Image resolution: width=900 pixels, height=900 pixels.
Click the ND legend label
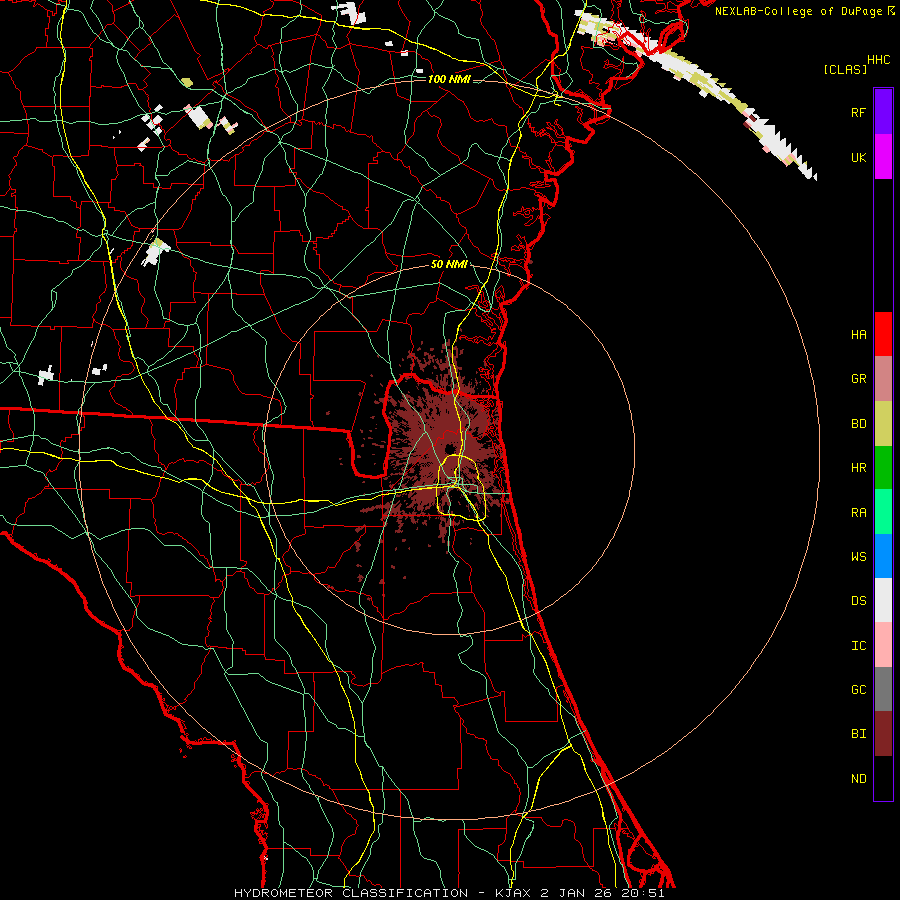tap(858, 779)
